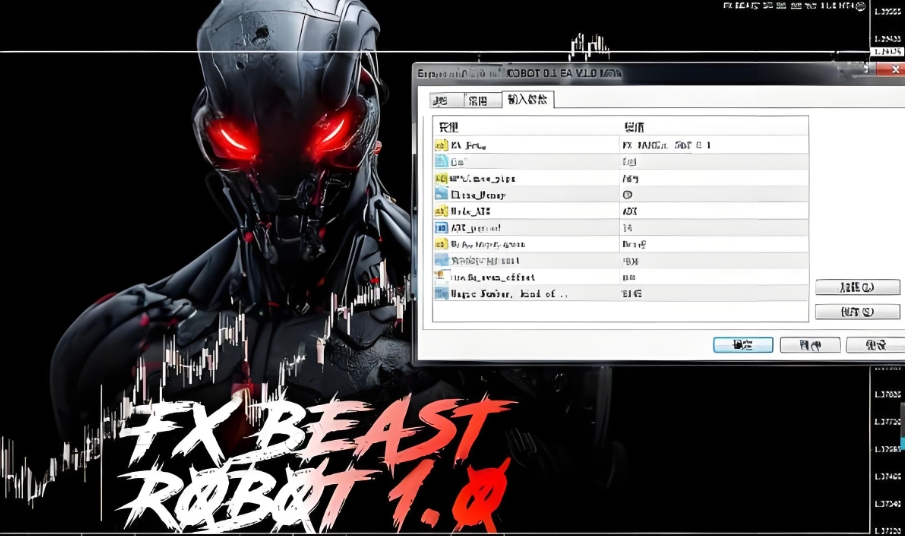Click the button right of the highlighted confirm button
Viewport: 905px width, 536px height.
(x=810, y=345)
